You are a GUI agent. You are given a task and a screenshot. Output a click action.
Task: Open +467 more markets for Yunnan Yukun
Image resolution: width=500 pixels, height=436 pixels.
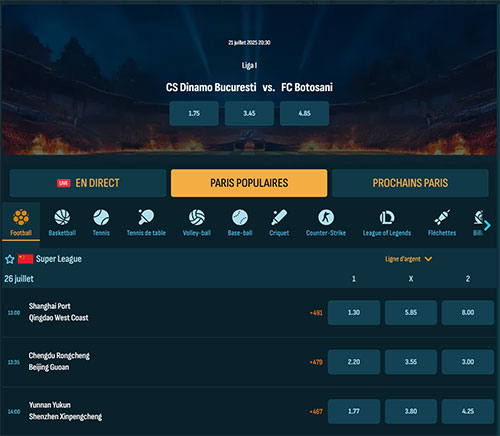316,411
